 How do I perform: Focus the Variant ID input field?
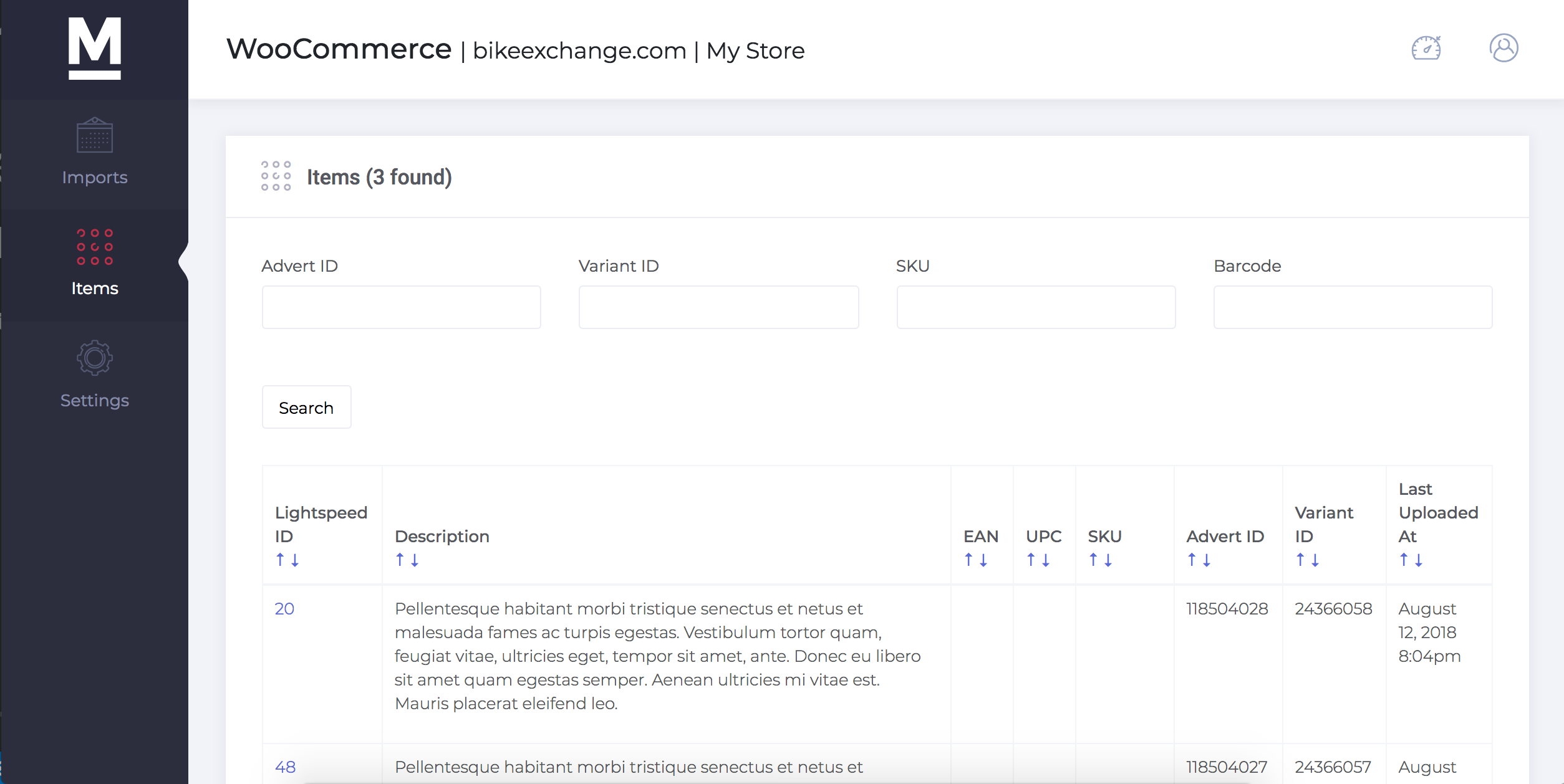pyautogui.click(x=718, y=307)
